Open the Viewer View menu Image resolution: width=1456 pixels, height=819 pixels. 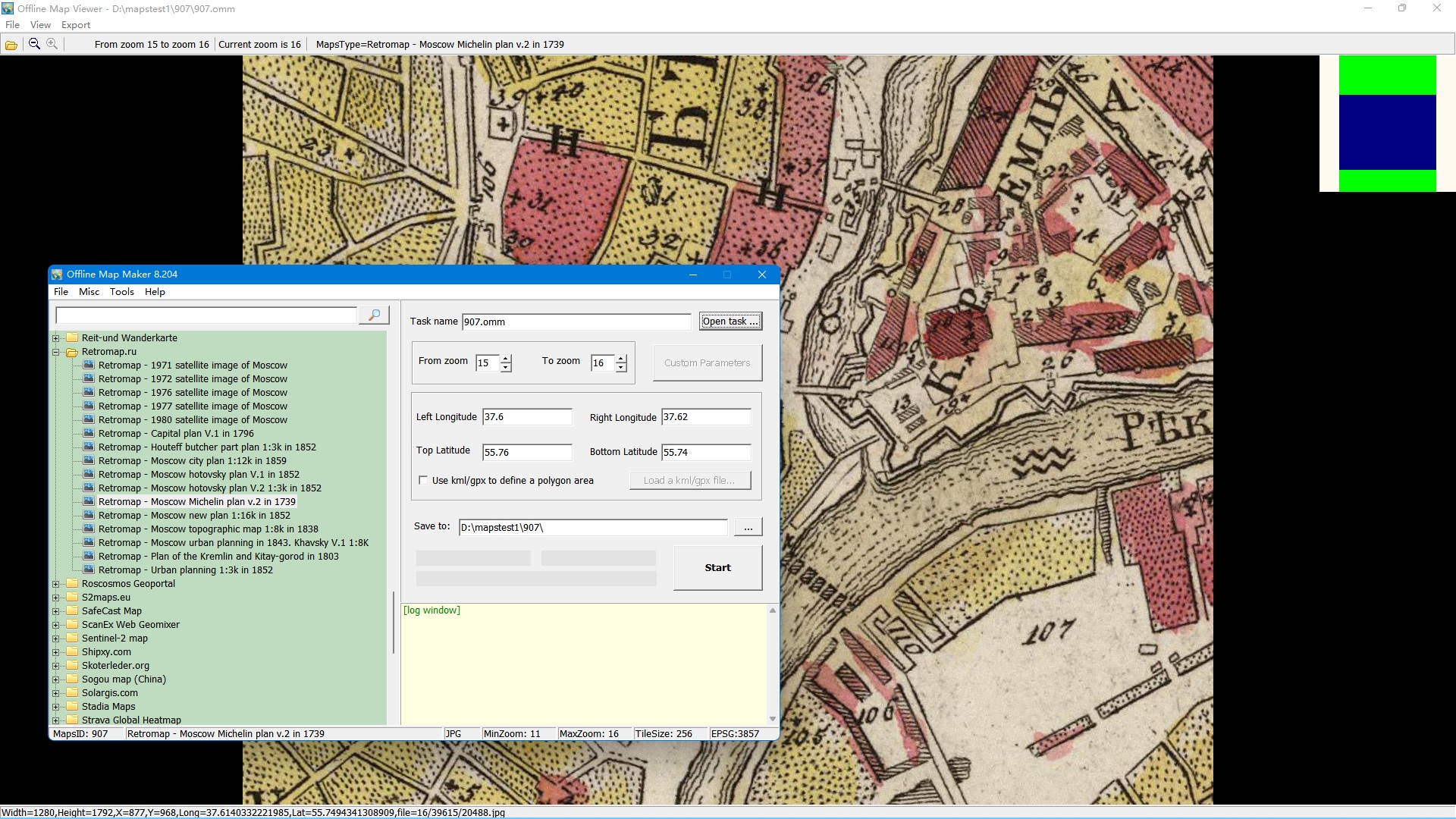tap(40, 24)
